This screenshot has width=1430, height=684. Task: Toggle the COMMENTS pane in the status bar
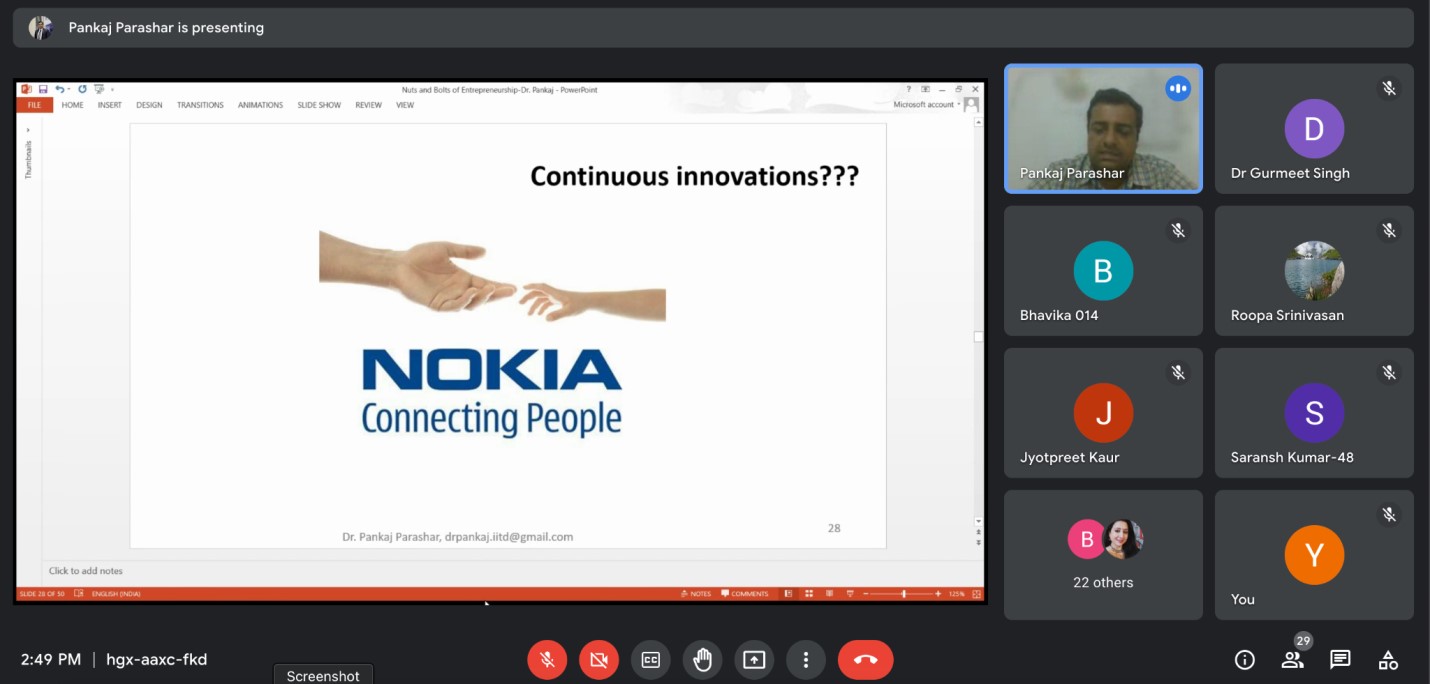pyautogui.click(x=745, y=594)
